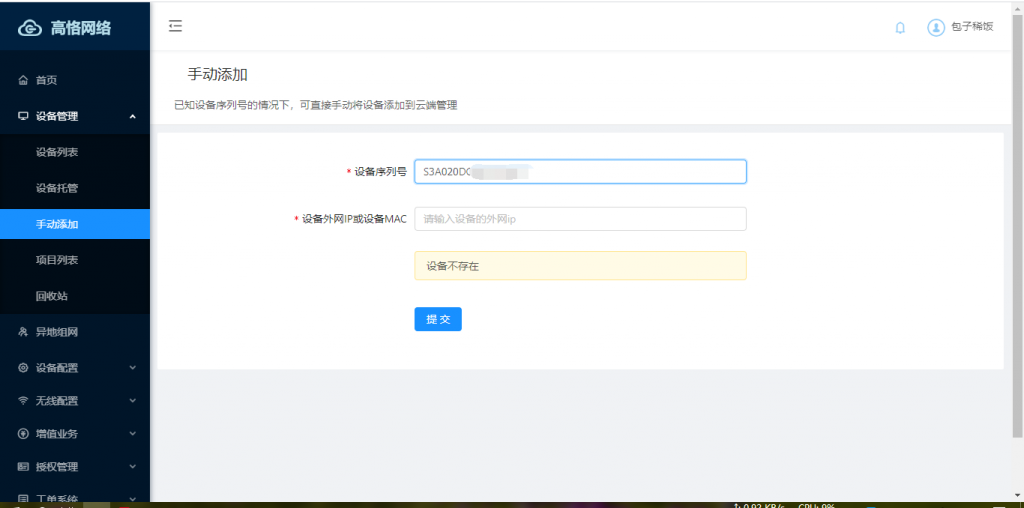
Task: Expand the 授权管理 submenu chevron
Action: point(133,467)
